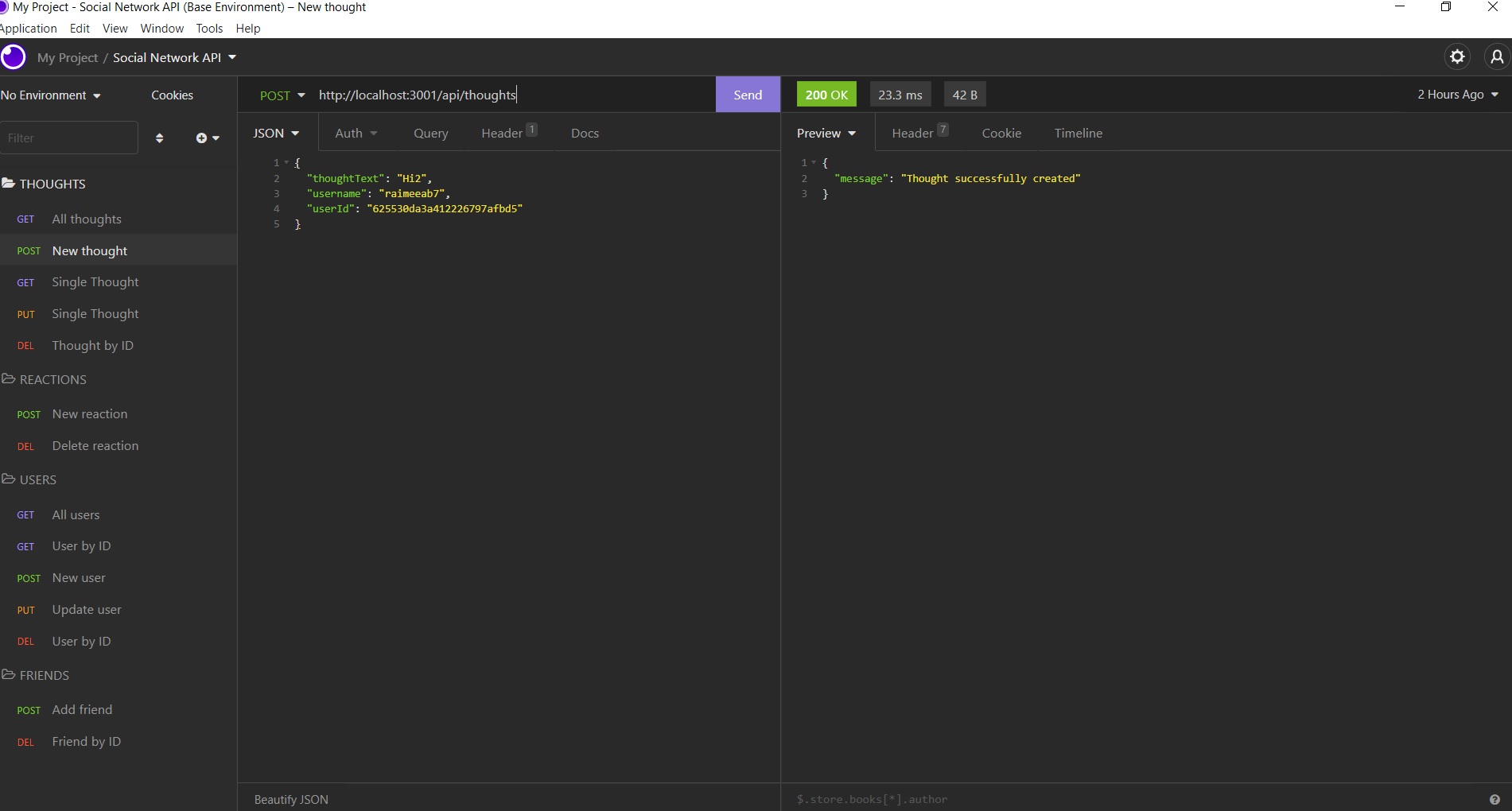
Task: Click the "Thought successfully created" response text
Action: tap(990, 179)
